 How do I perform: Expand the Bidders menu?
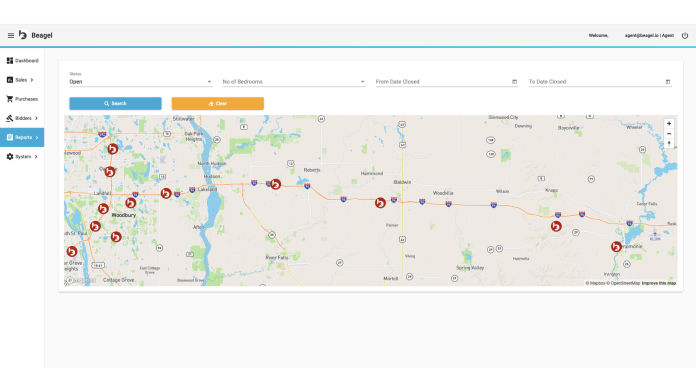[22, 118]
